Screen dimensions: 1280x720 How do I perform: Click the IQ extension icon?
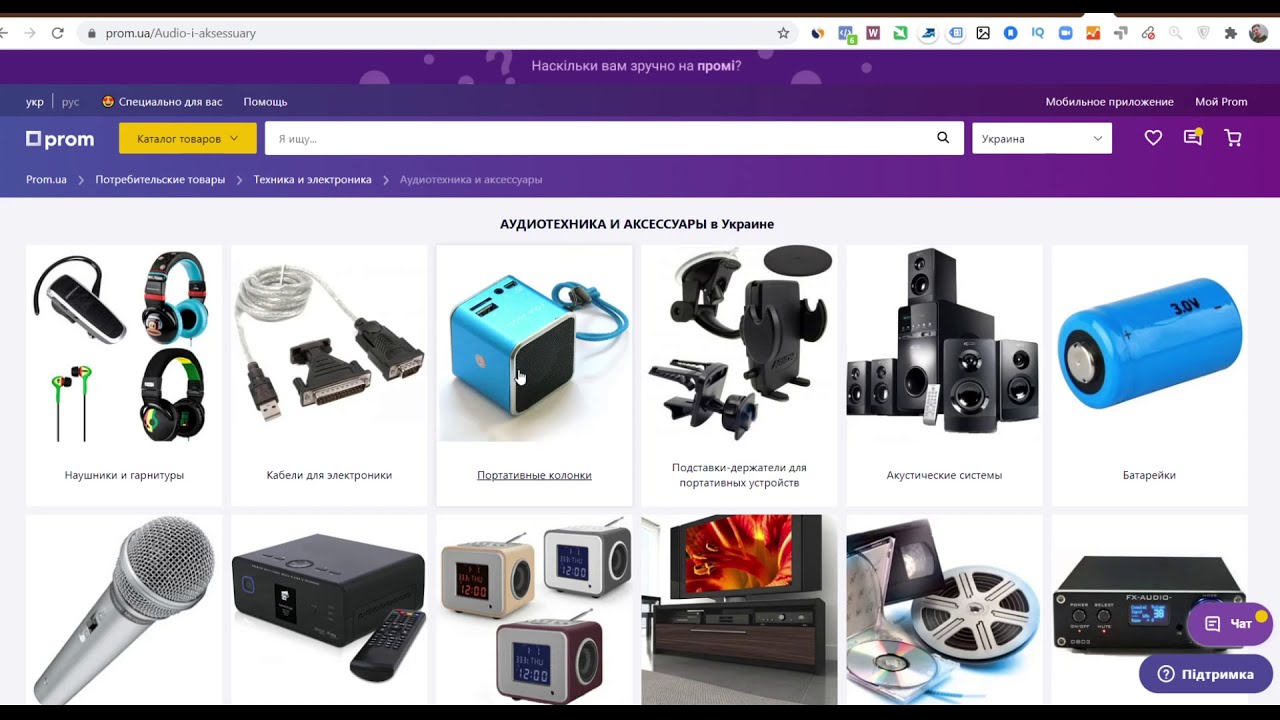coord(1038,33)
